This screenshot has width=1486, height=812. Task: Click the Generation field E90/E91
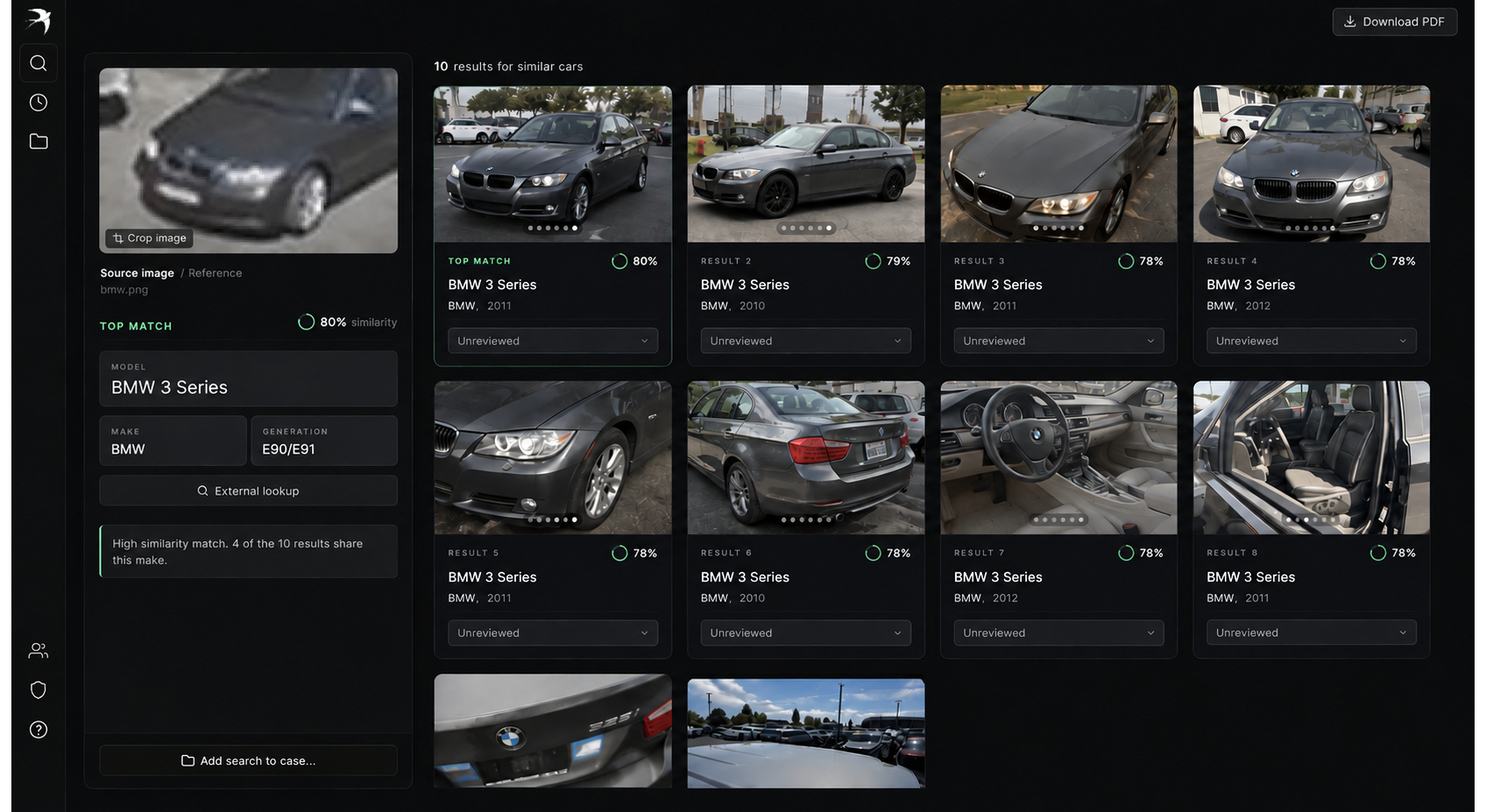[324, 441]
